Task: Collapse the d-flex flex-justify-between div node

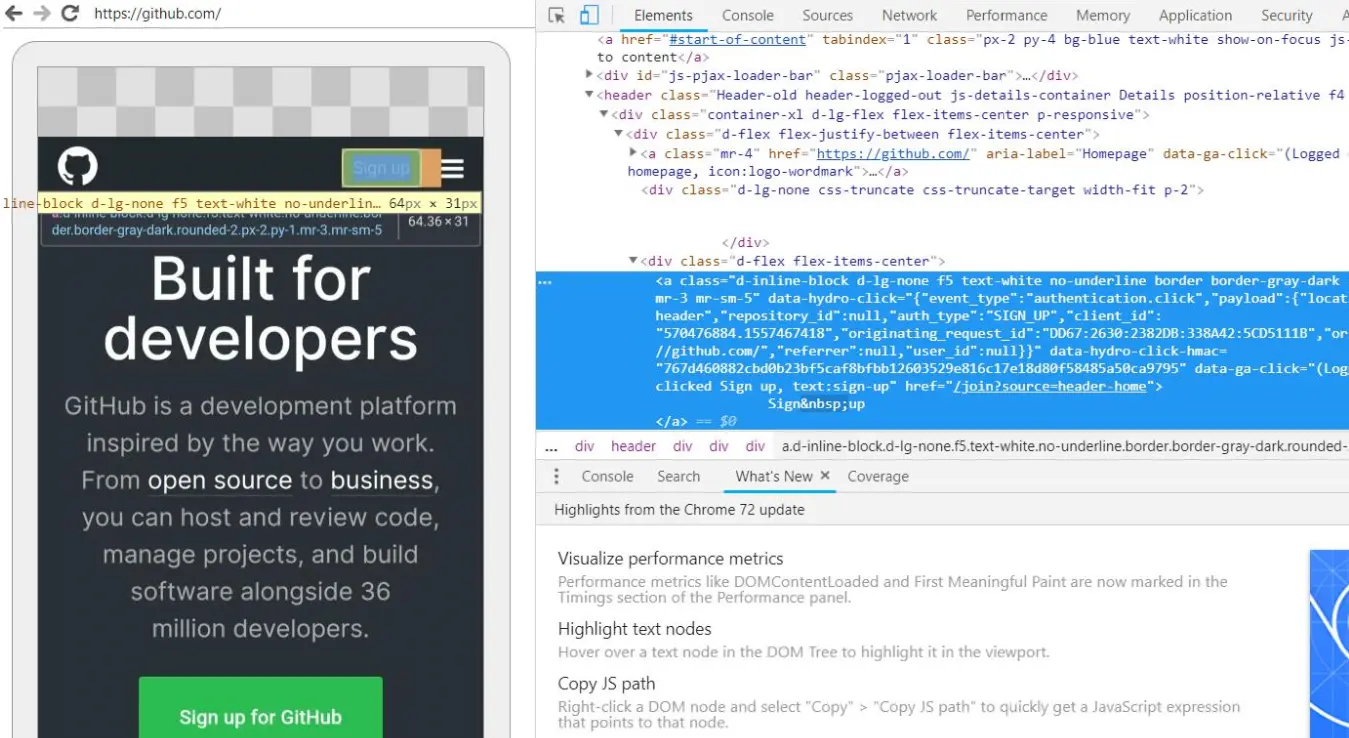Action: (618, 134)
